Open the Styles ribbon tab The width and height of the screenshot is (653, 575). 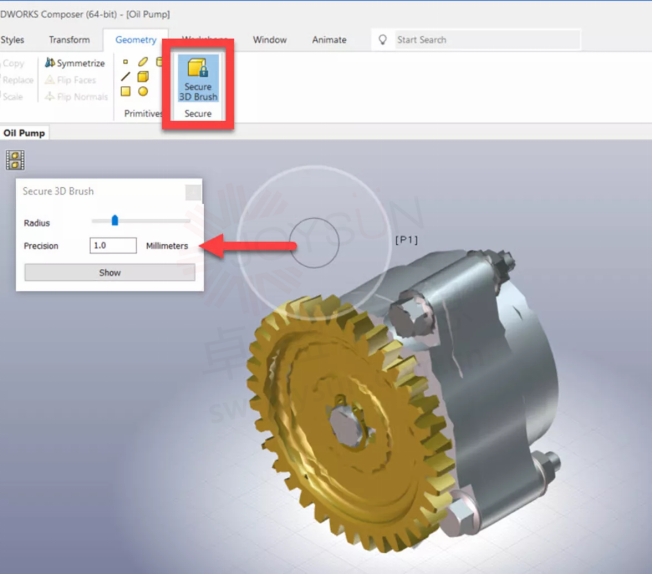[13, 40]
